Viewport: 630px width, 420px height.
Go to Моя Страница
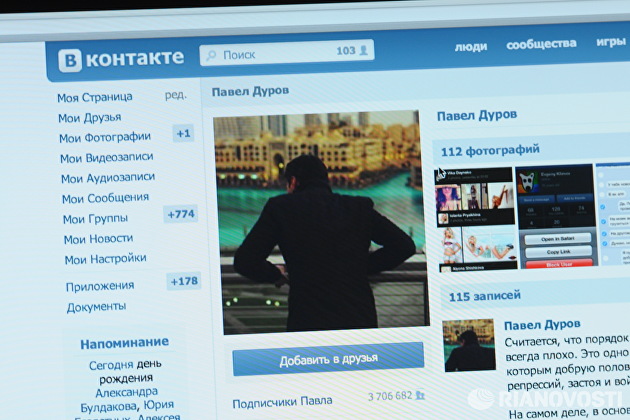(x=95, y=97)
